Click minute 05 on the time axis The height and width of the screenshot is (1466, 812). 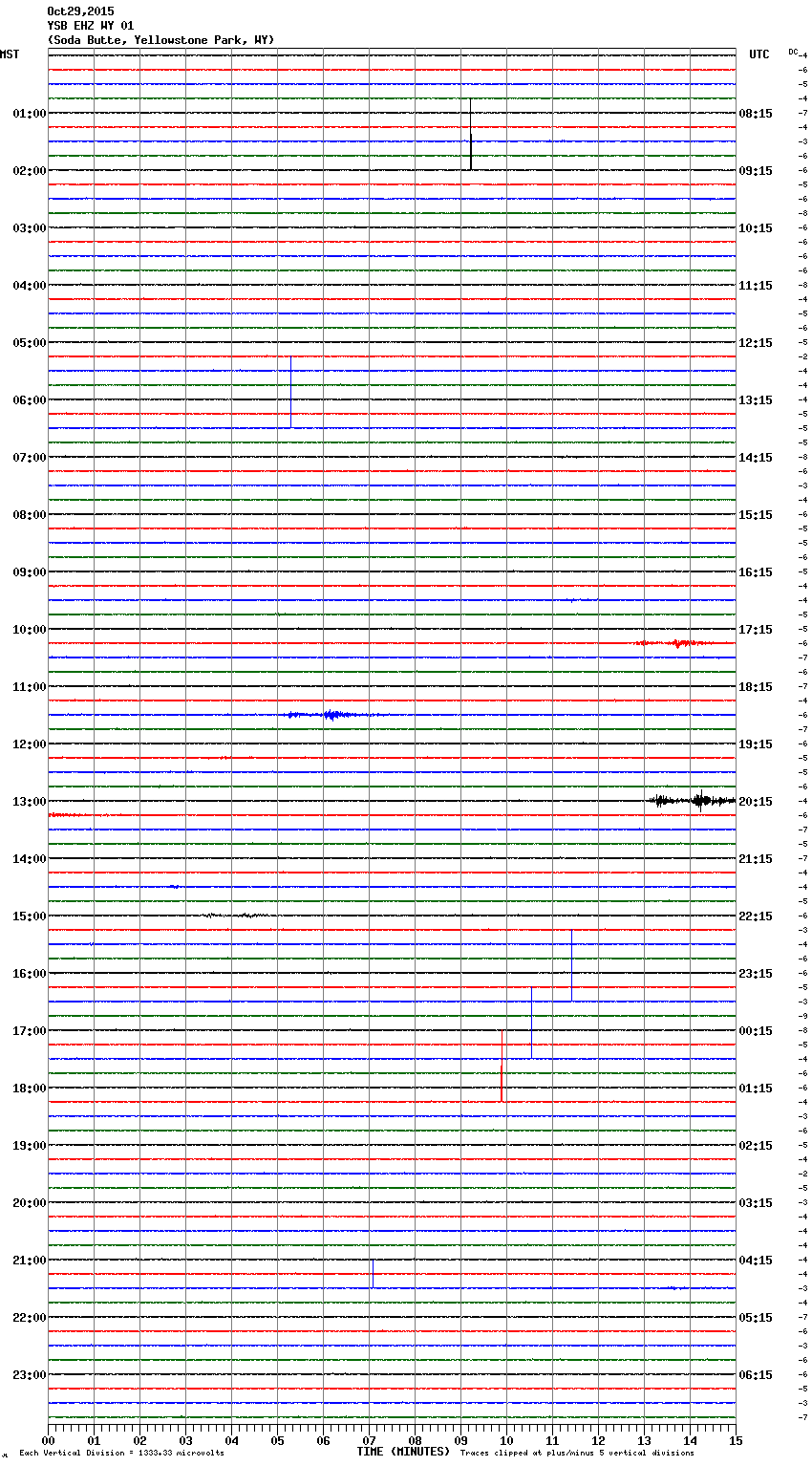point(277,1440)
